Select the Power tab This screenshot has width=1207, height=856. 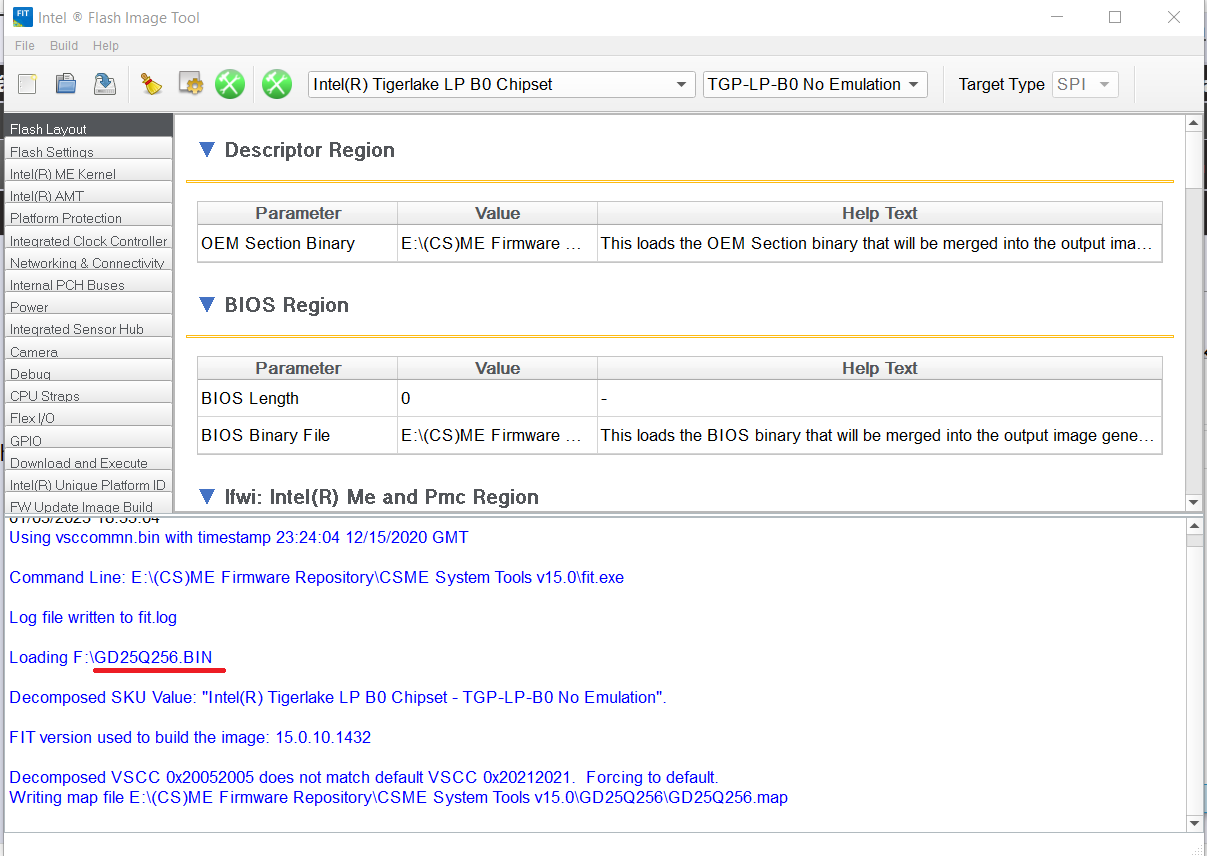(87, 304)
